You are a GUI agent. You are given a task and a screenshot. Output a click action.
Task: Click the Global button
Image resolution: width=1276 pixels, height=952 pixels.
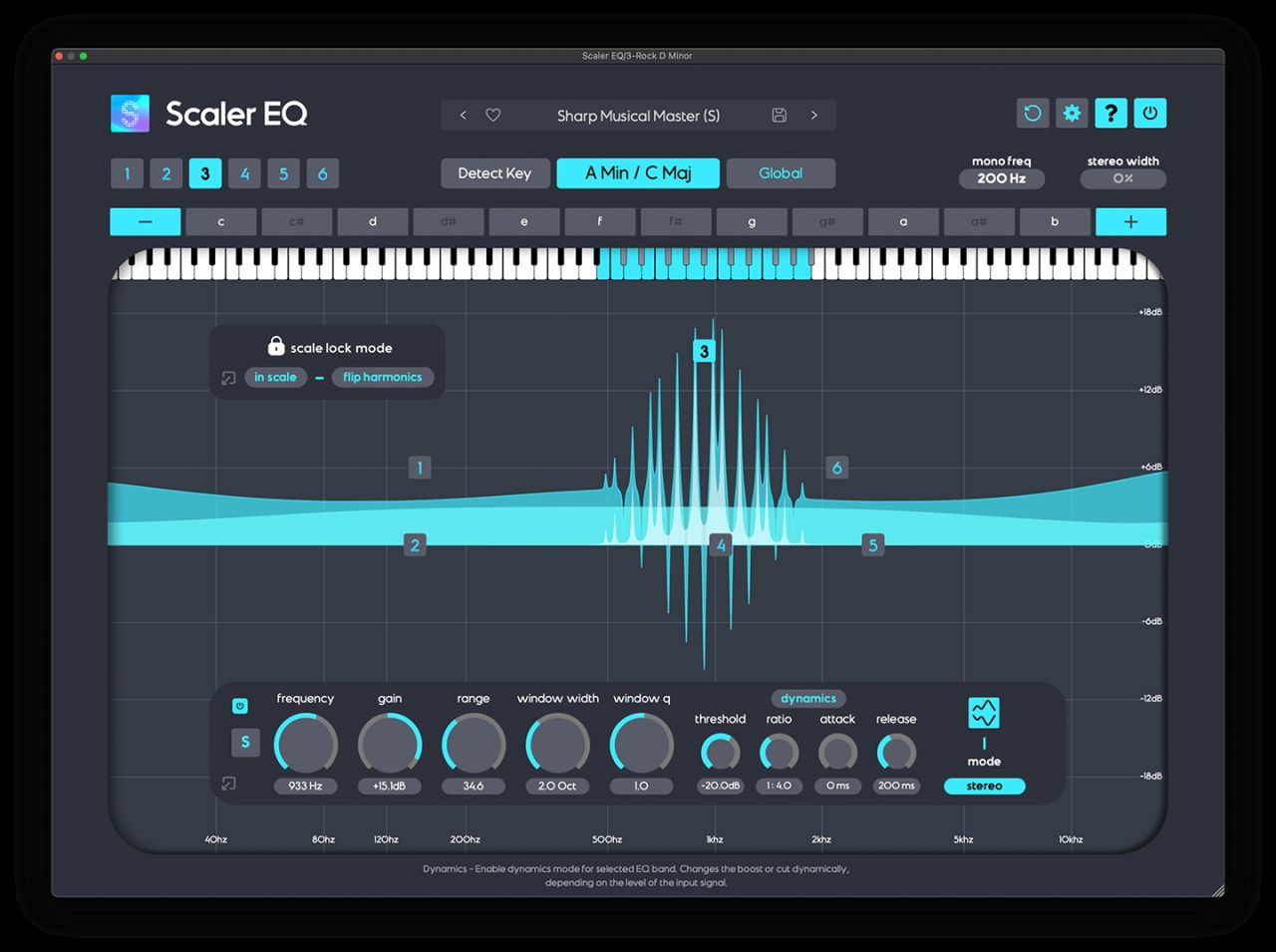[x=781, y=173]
